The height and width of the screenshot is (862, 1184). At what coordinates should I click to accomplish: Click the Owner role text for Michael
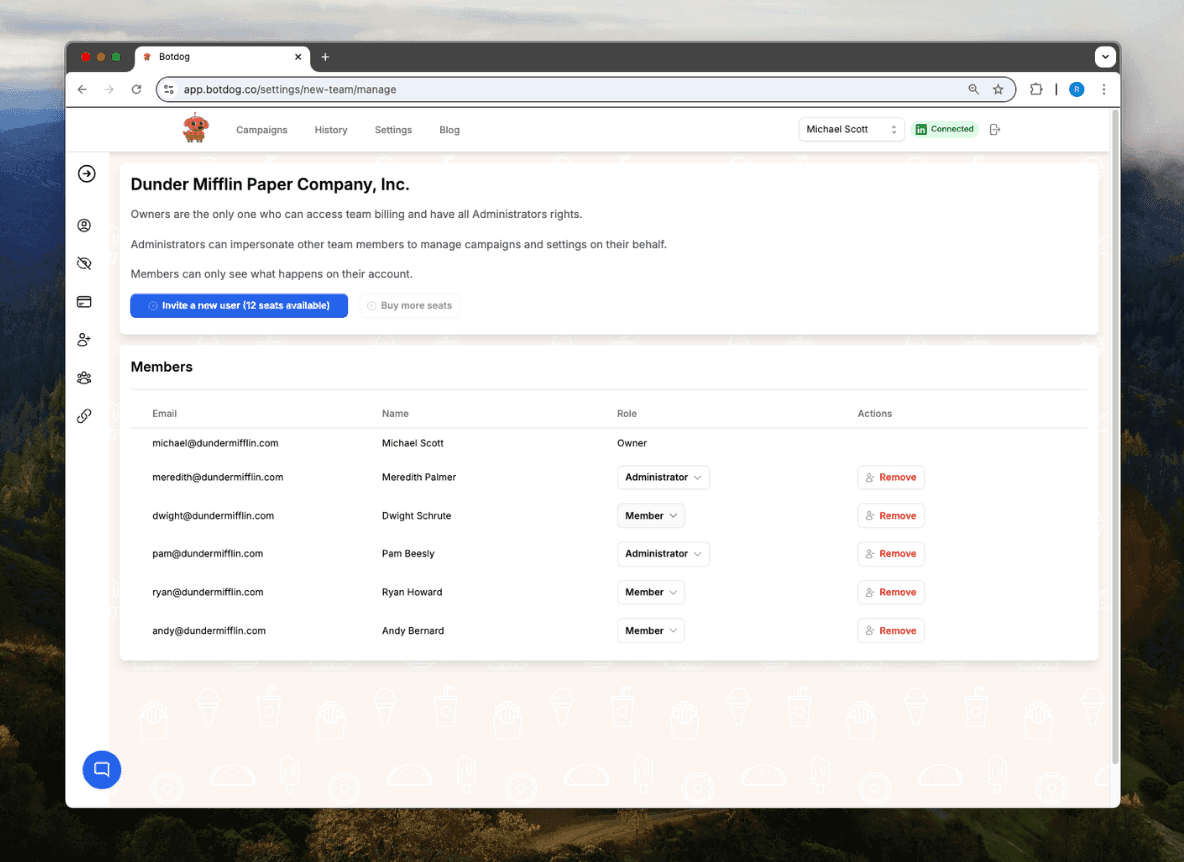632,443
